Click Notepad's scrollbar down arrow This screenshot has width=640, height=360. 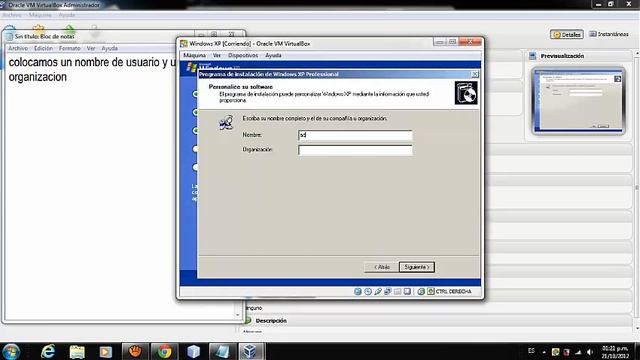[238, 315]
